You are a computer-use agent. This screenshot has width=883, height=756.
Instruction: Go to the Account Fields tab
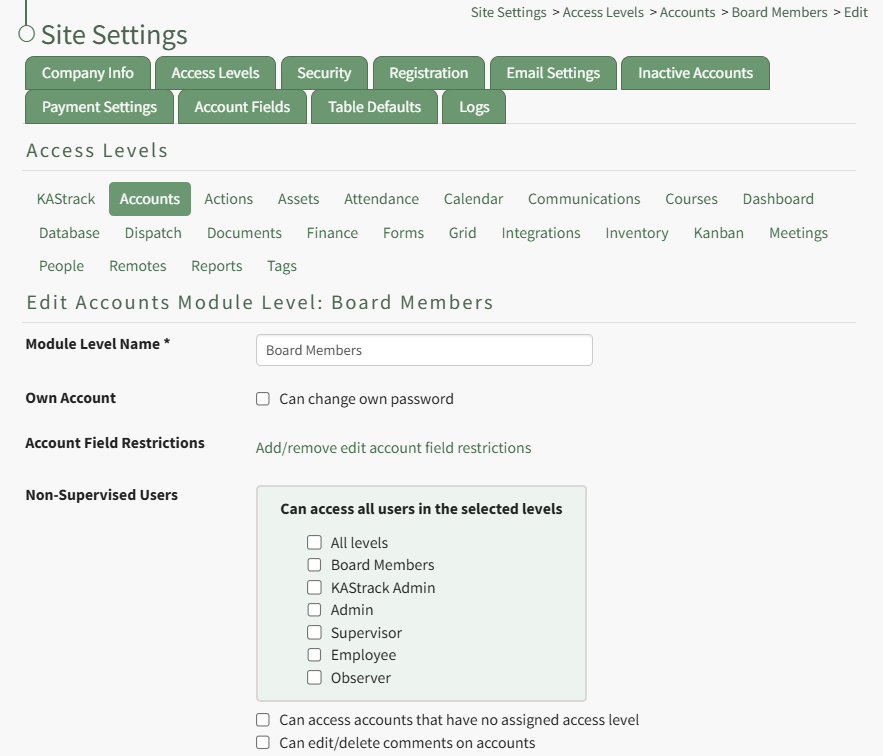pos(242,107)
